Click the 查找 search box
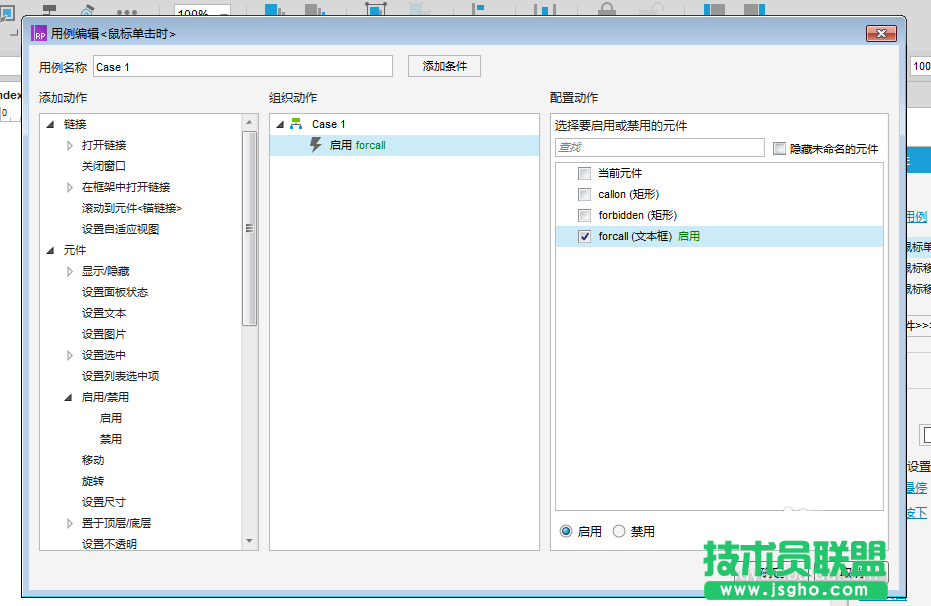This screenshot has width=931, height=606. click(659, 148)
